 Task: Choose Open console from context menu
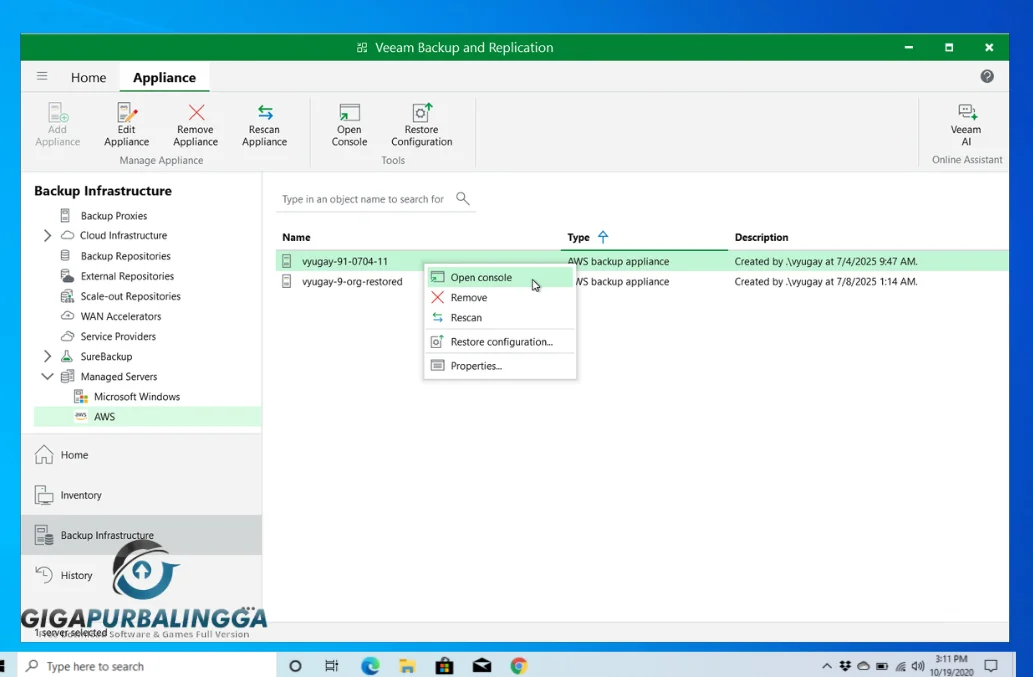pos(500,277)
